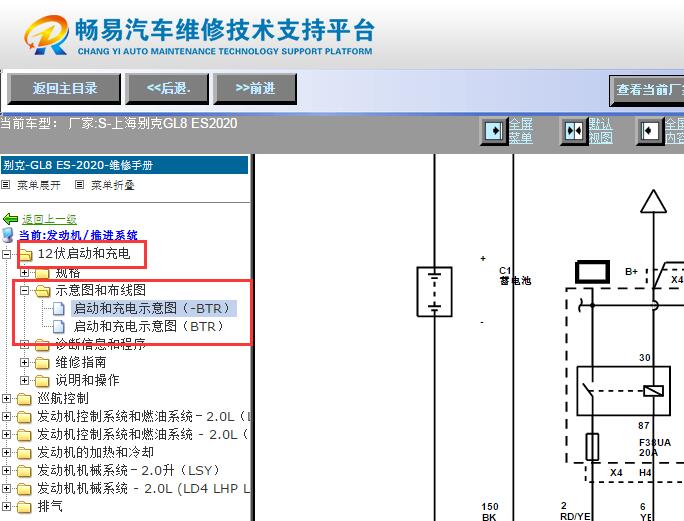Select the 示意图和布线图 folder label
This screenshot has width=684, height=521.
100,290
